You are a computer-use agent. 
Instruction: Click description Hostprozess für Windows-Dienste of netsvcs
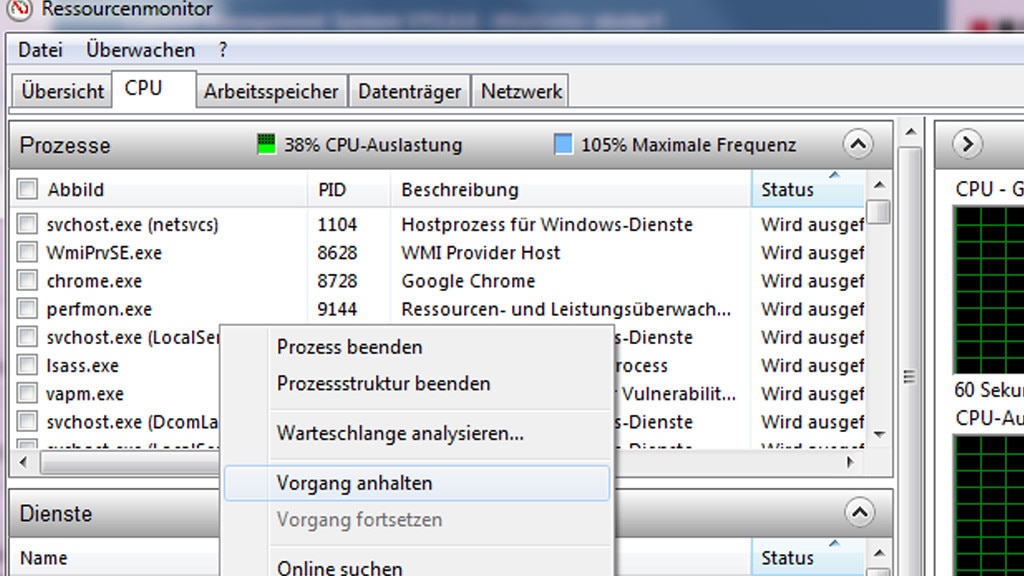(547, 225)
